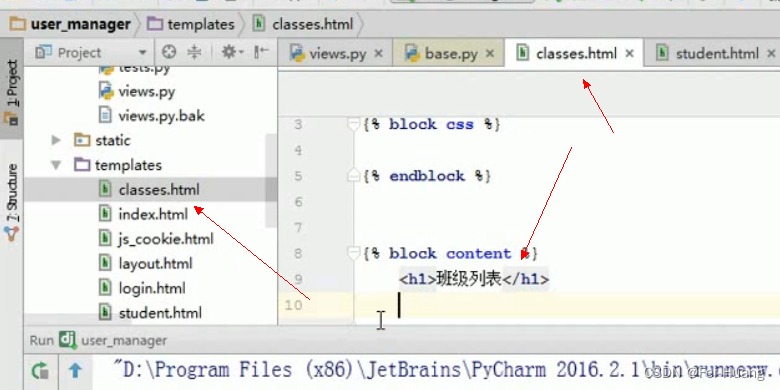780x390 pixels.
Task: Click the Run tool window label
Action: pos(41,341)
